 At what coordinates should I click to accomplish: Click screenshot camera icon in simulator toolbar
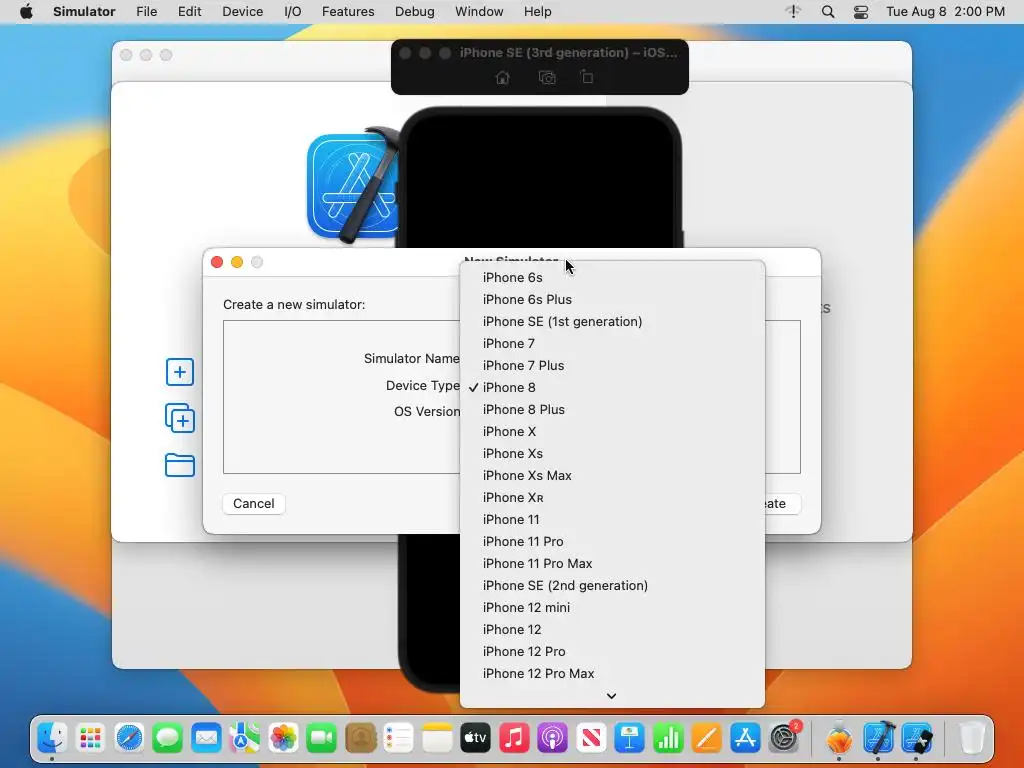[x=547, y=78]
